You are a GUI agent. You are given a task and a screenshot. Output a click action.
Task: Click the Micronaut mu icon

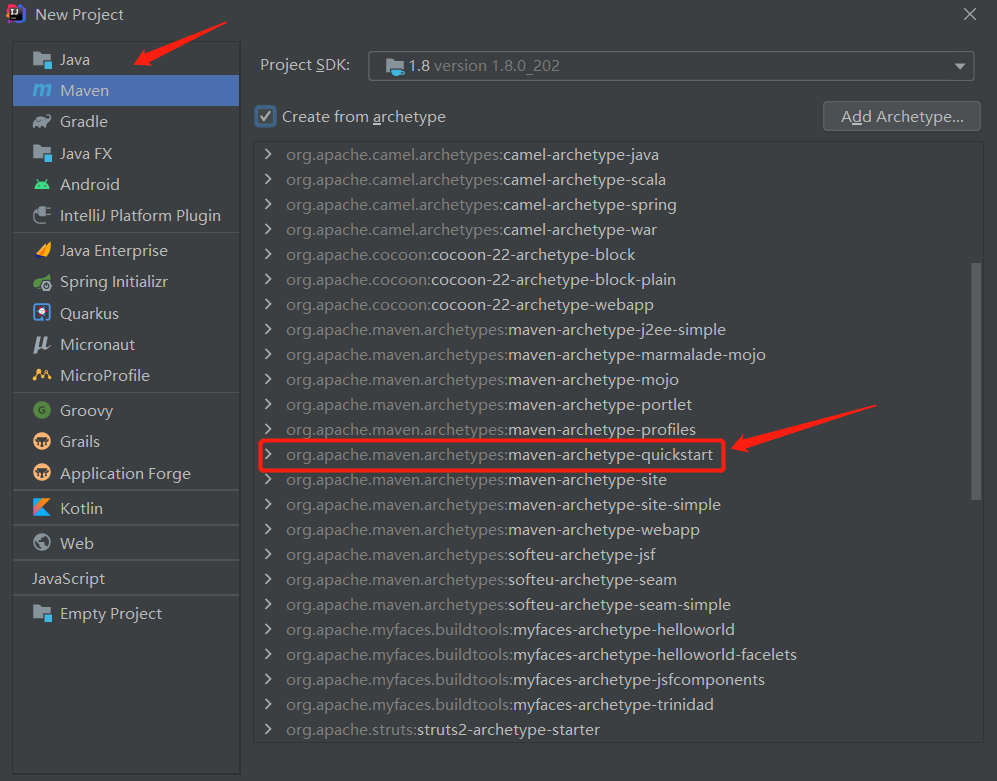pos(42,345)
